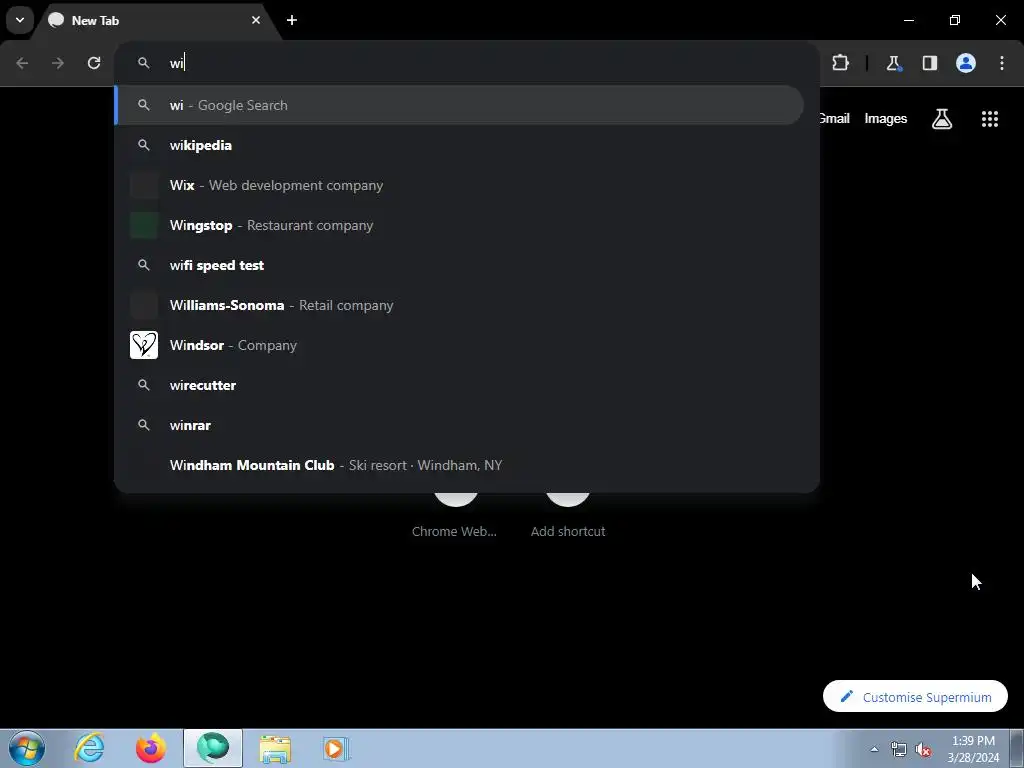Click the back navigation arrow
Screen dimensions: 1024x768
pyautogui.click(x=22, y=63)
